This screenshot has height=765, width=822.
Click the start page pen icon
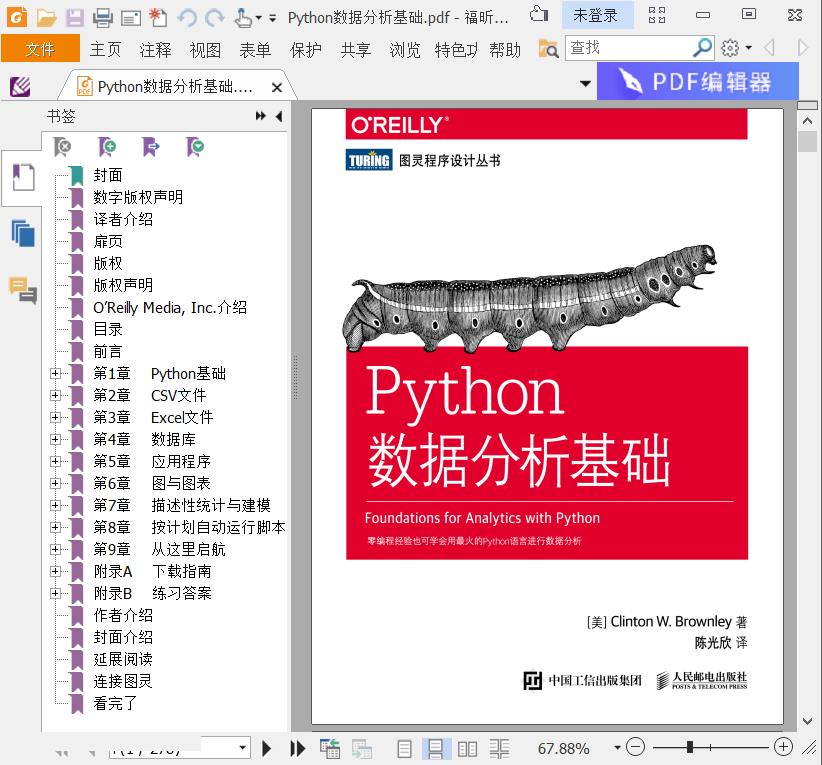click(20, 87)
